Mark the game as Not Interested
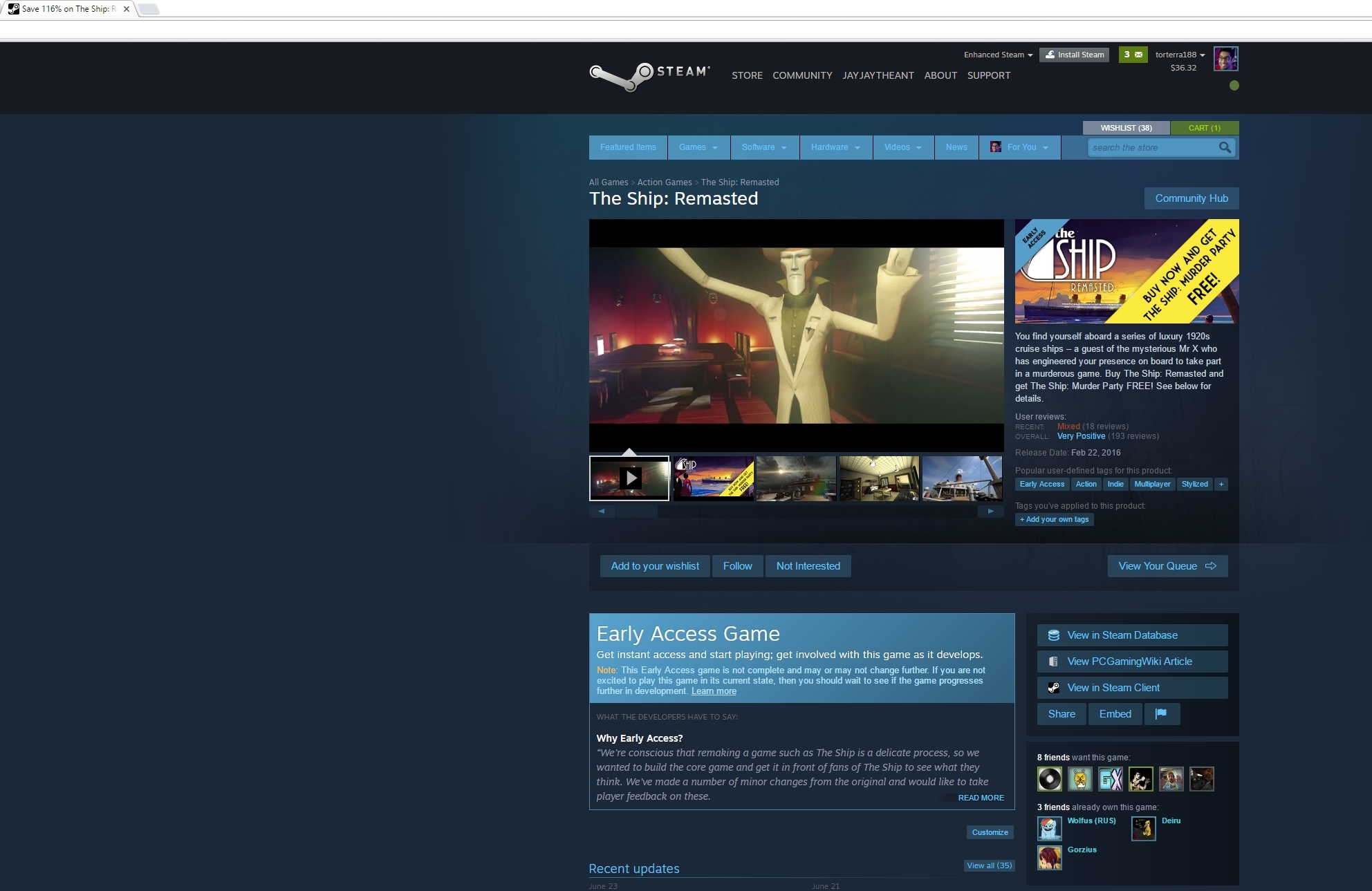 (808, 566)
